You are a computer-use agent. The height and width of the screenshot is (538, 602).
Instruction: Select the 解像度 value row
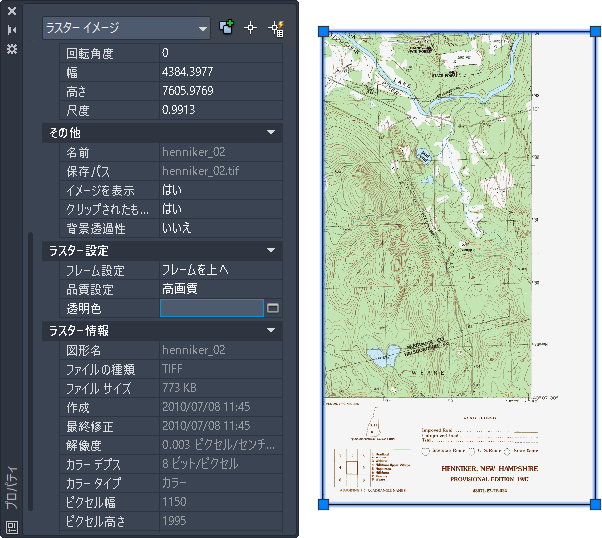[221, 445]
